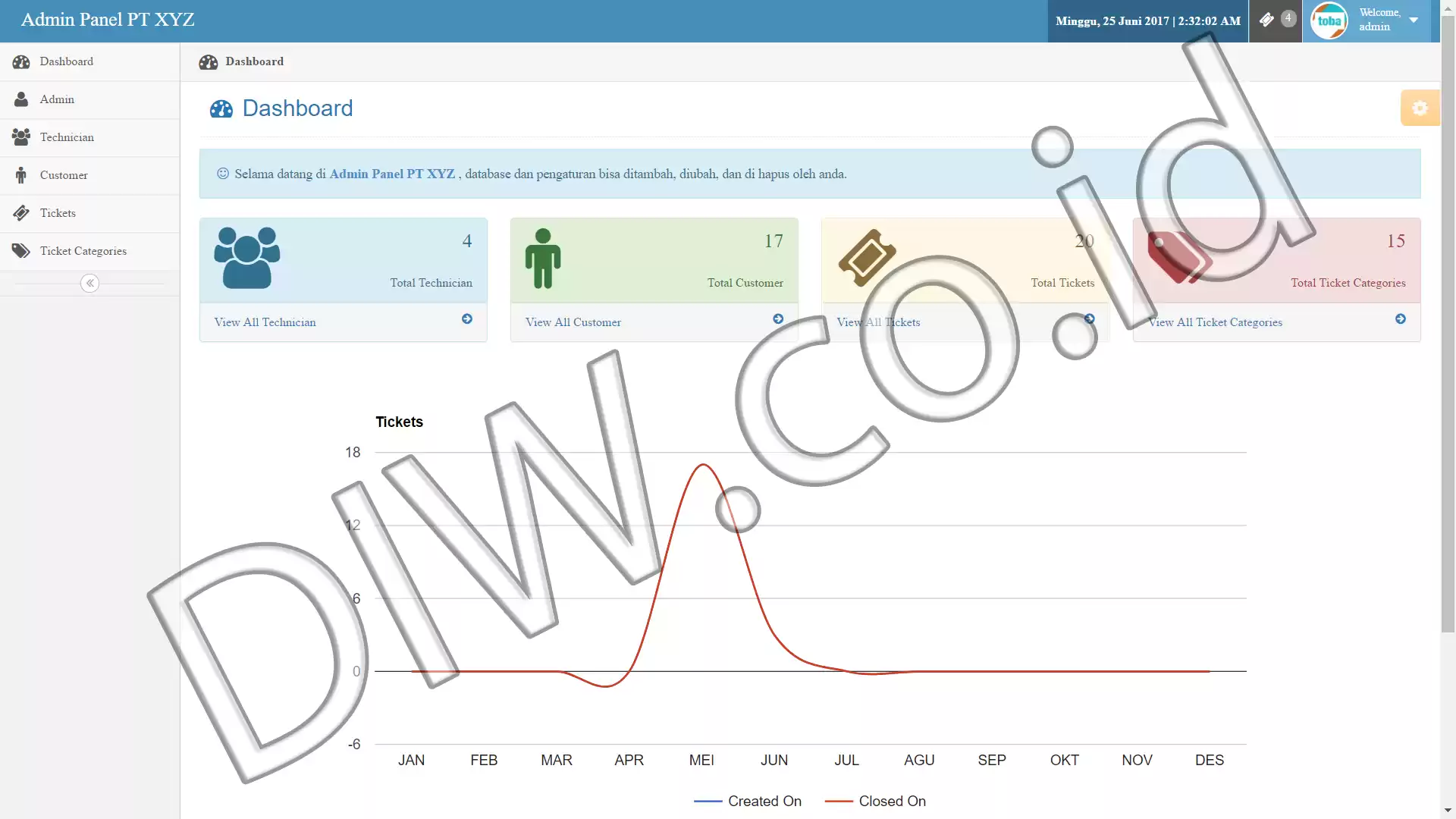Click the Total Technician group icon
The image size is (1456, 819).
tap(247, 258)
